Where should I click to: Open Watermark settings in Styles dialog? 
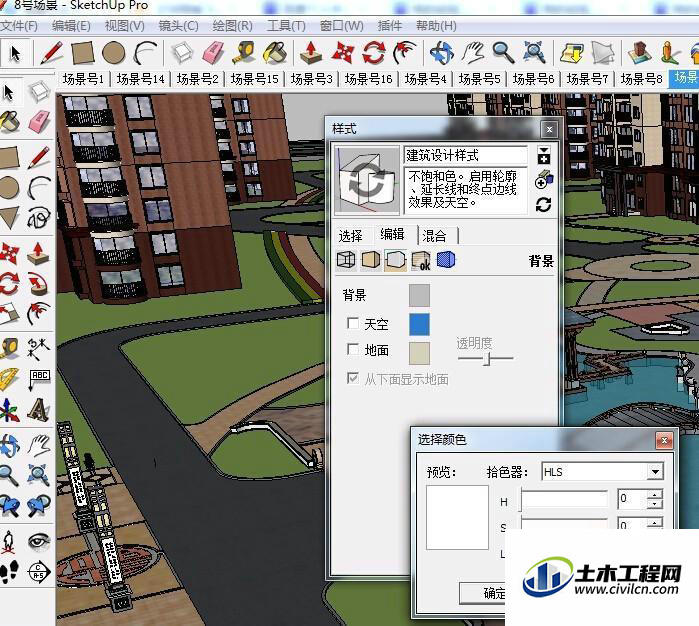tap(421, 260)
